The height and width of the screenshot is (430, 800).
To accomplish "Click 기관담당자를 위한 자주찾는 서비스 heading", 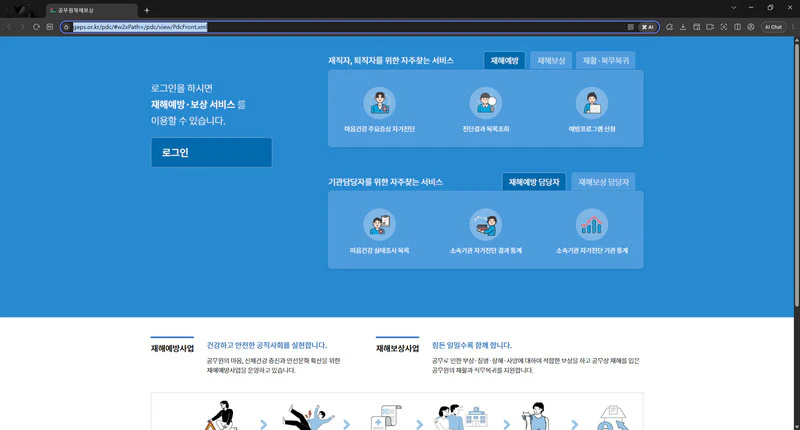I will (385, 182).
